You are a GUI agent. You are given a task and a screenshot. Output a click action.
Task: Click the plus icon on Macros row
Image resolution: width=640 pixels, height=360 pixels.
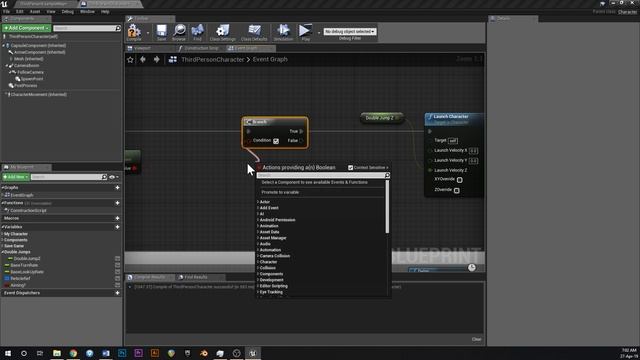118,218
